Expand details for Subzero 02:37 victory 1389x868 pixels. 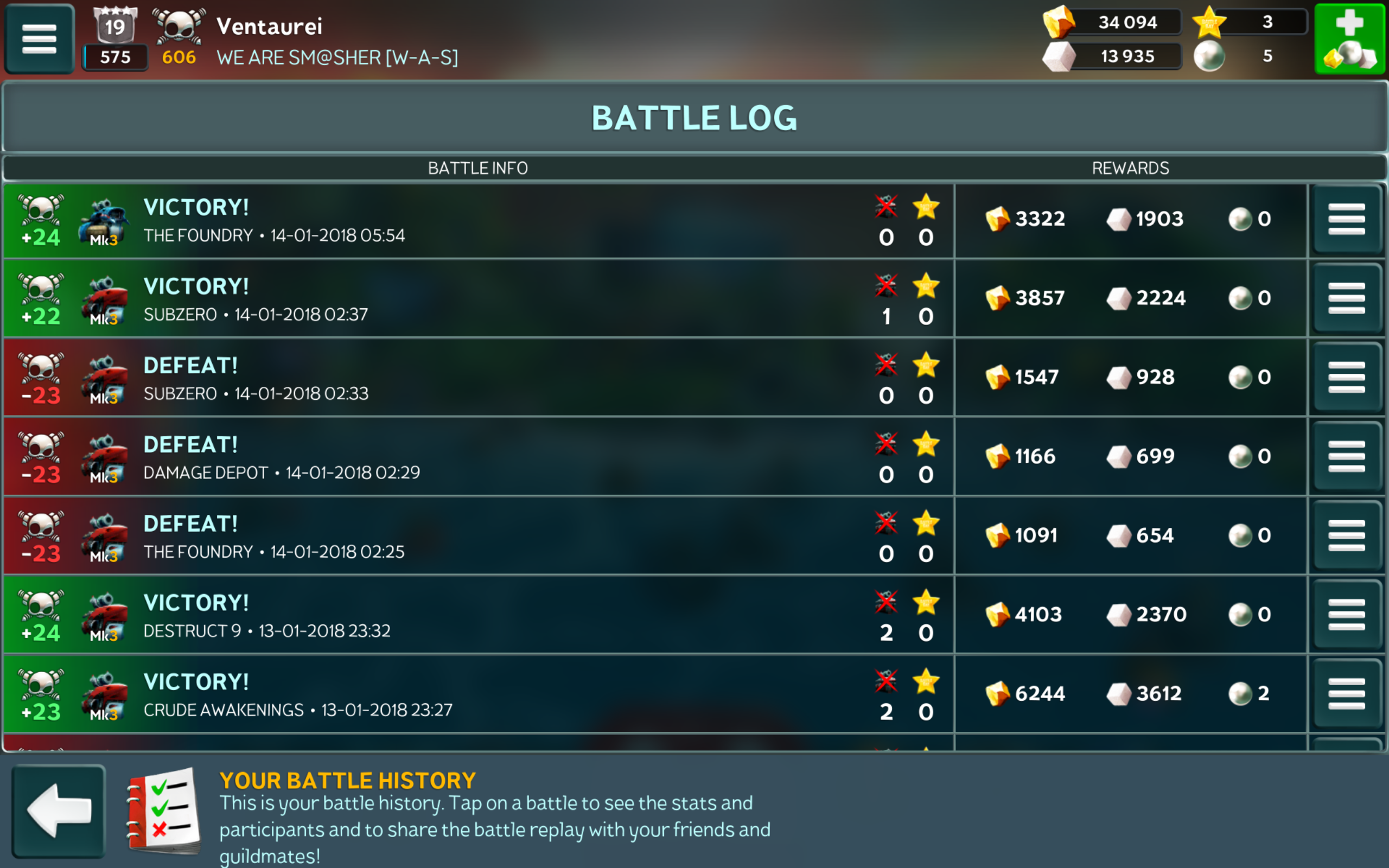click(1347, 298)
